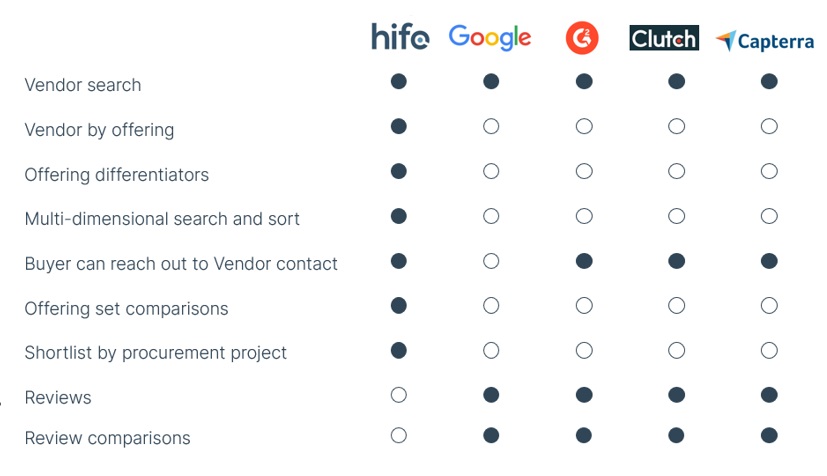827x476 pixels.
Task: Select Capterra's empty circle for Offering differentiators
Action: tap(769, 172)
